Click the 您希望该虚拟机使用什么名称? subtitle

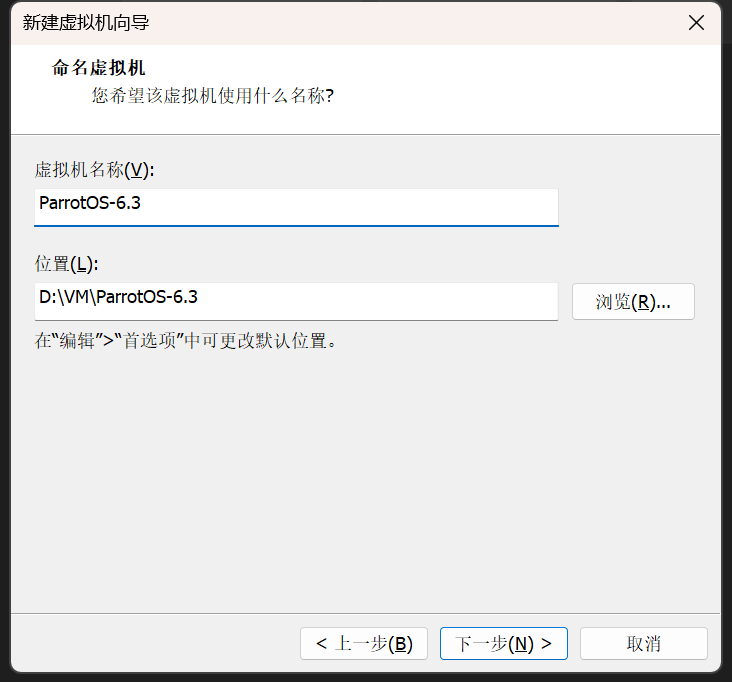tap(213, 96)
